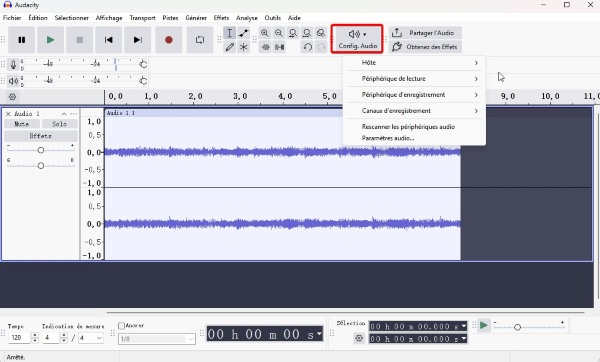The height and width of the screenshot is (362, 600).
Task: Click Partager l'Audio button
Action: (x=425, y=33)
